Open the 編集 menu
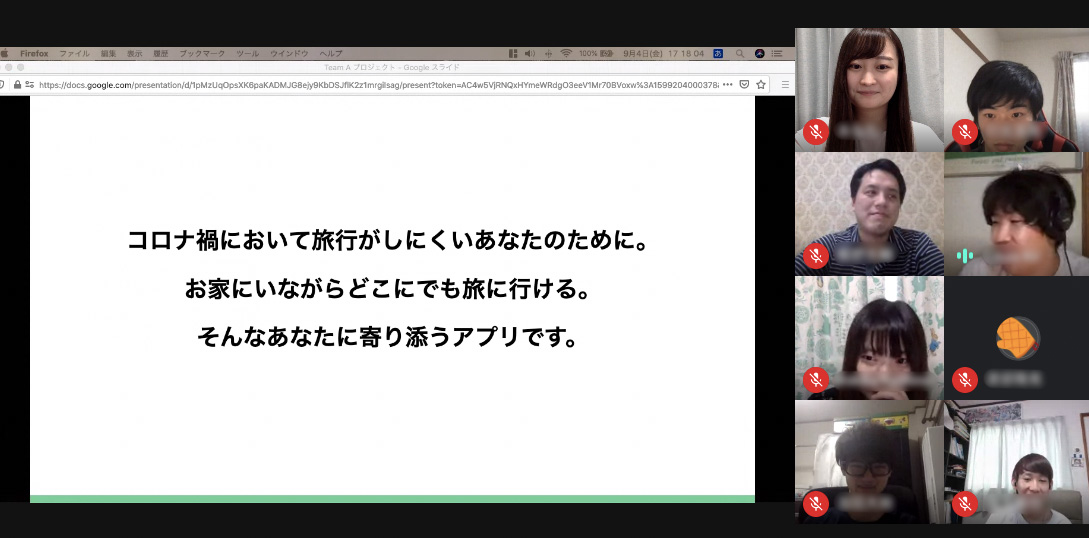The height and width of the screenshot is (538, 1089). coord(108,53)
